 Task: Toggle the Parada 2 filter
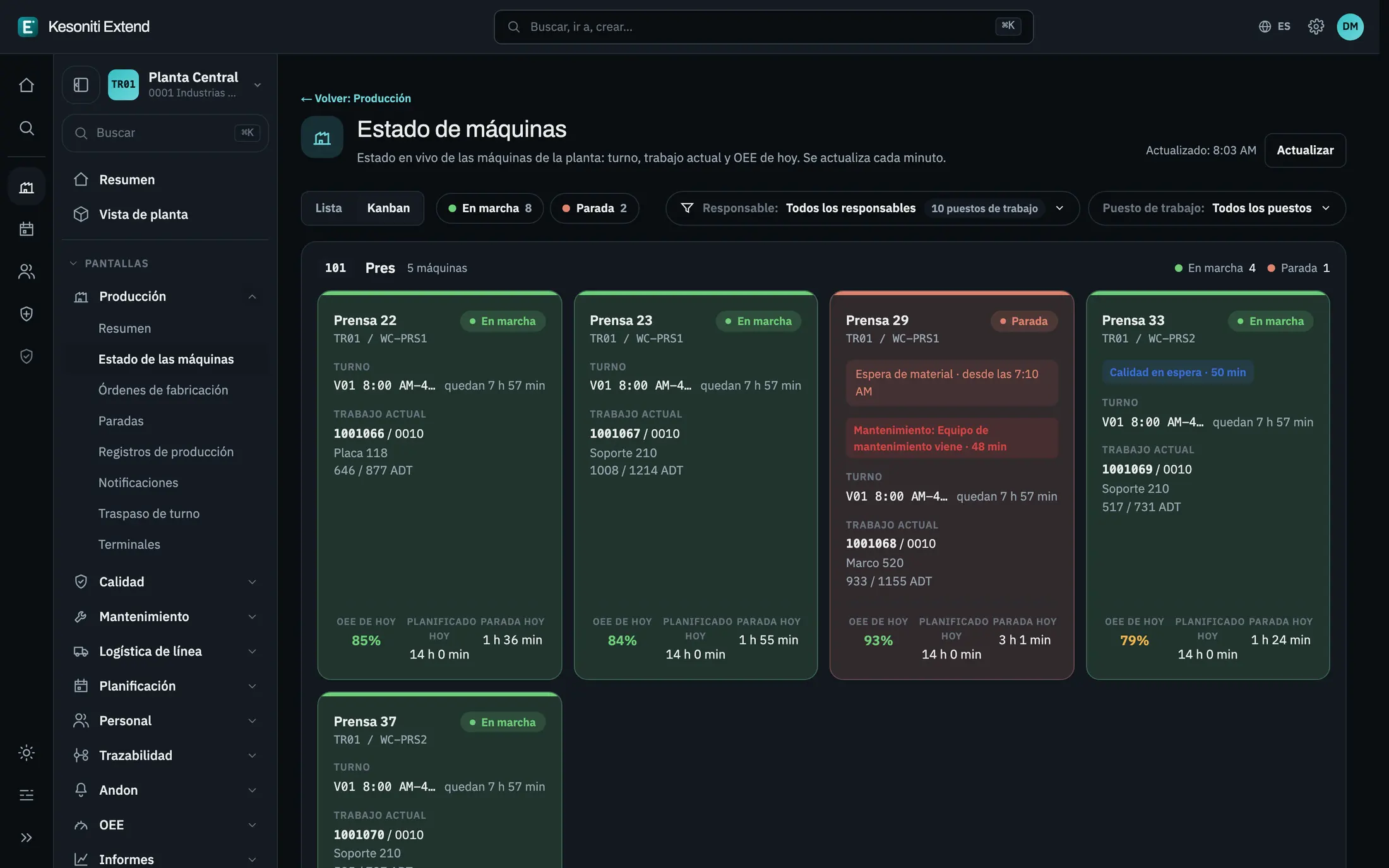(x=594, y=208)
